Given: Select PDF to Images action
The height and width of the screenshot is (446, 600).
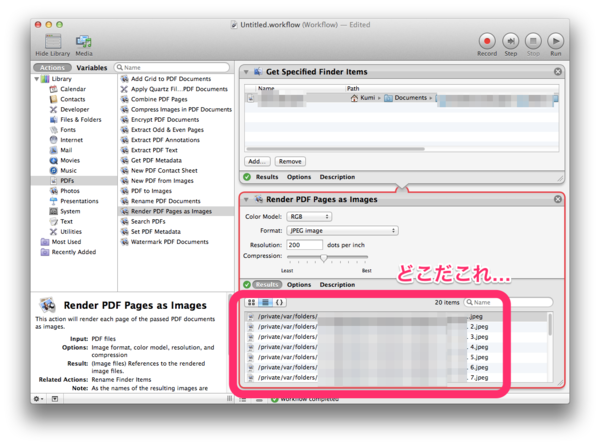Looking at the screenshot, I should click(151, 191).
